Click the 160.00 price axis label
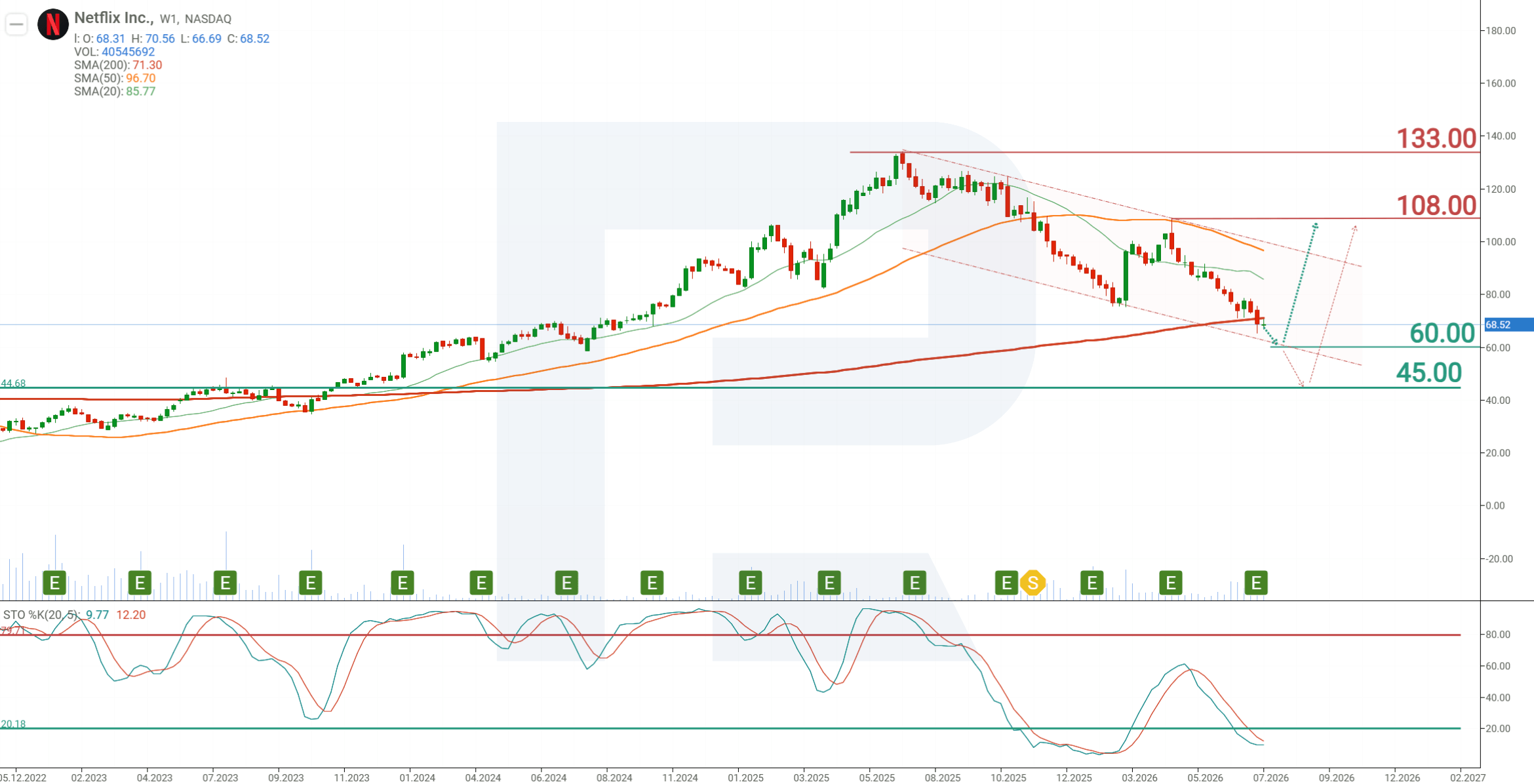 click(x=1501, y=83)
